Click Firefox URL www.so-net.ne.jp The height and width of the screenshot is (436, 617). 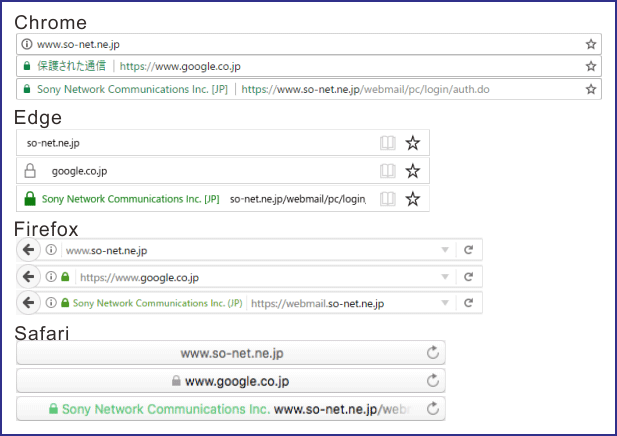[x=107, y=251]
